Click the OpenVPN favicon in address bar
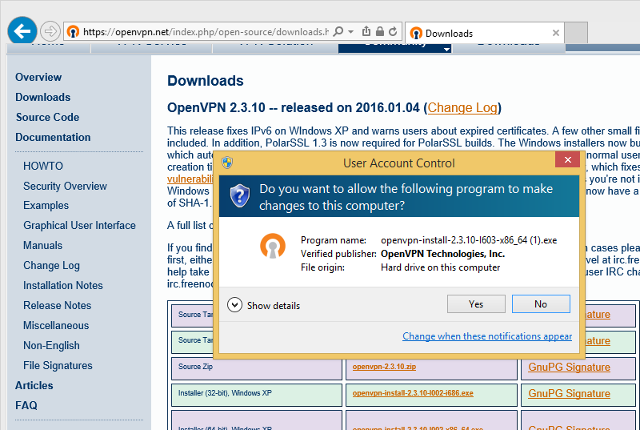The image size is (640, 430). click(x=73, y=31)
